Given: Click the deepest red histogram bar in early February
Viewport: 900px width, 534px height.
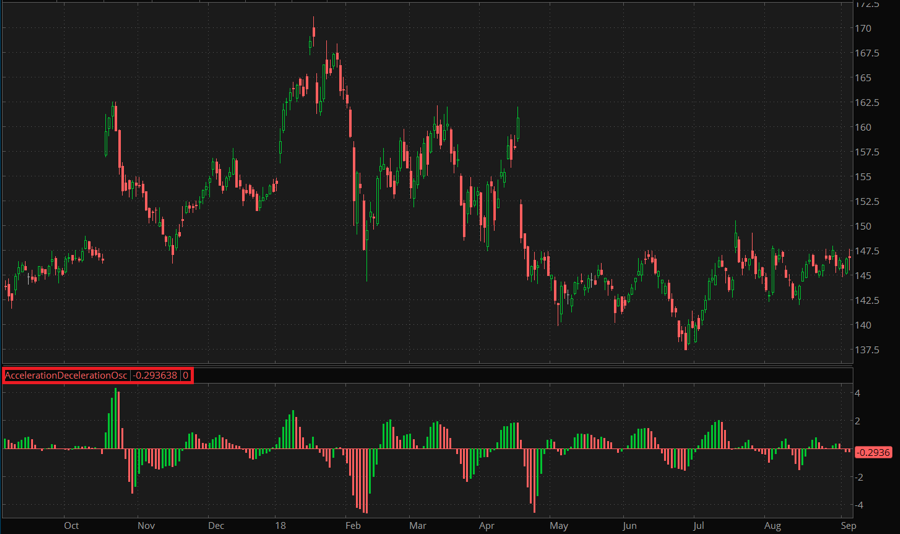Looking at the screenshot, I should click(365, 481).
